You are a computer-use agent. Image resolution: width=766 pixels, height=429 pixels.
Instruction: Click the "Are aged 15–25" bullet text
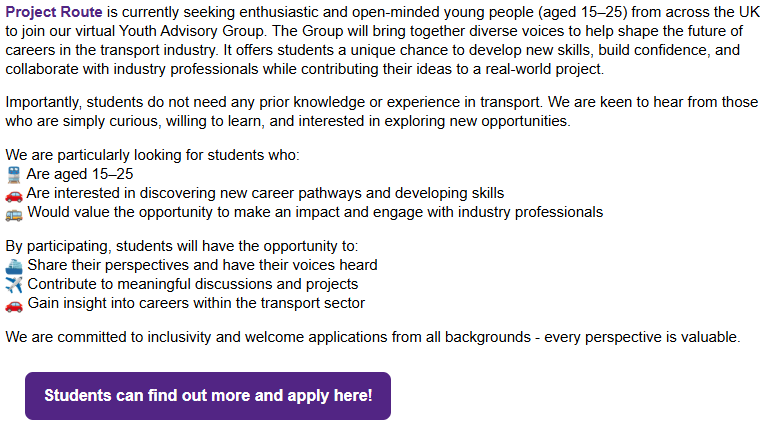pos(80,174)
